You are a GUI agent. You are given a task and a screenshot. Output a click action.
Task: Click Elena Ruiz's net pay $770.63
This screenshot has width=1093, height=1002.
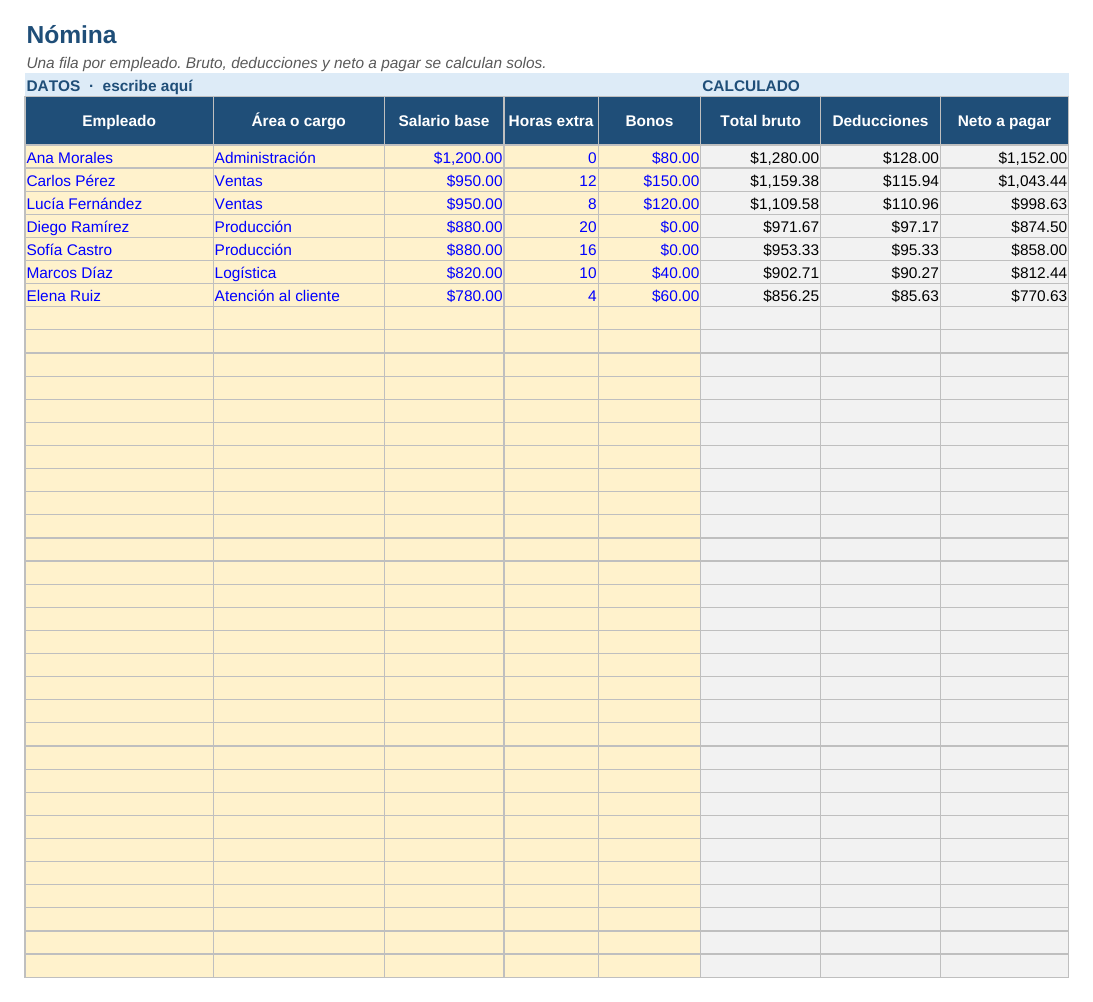point(1004,296)
